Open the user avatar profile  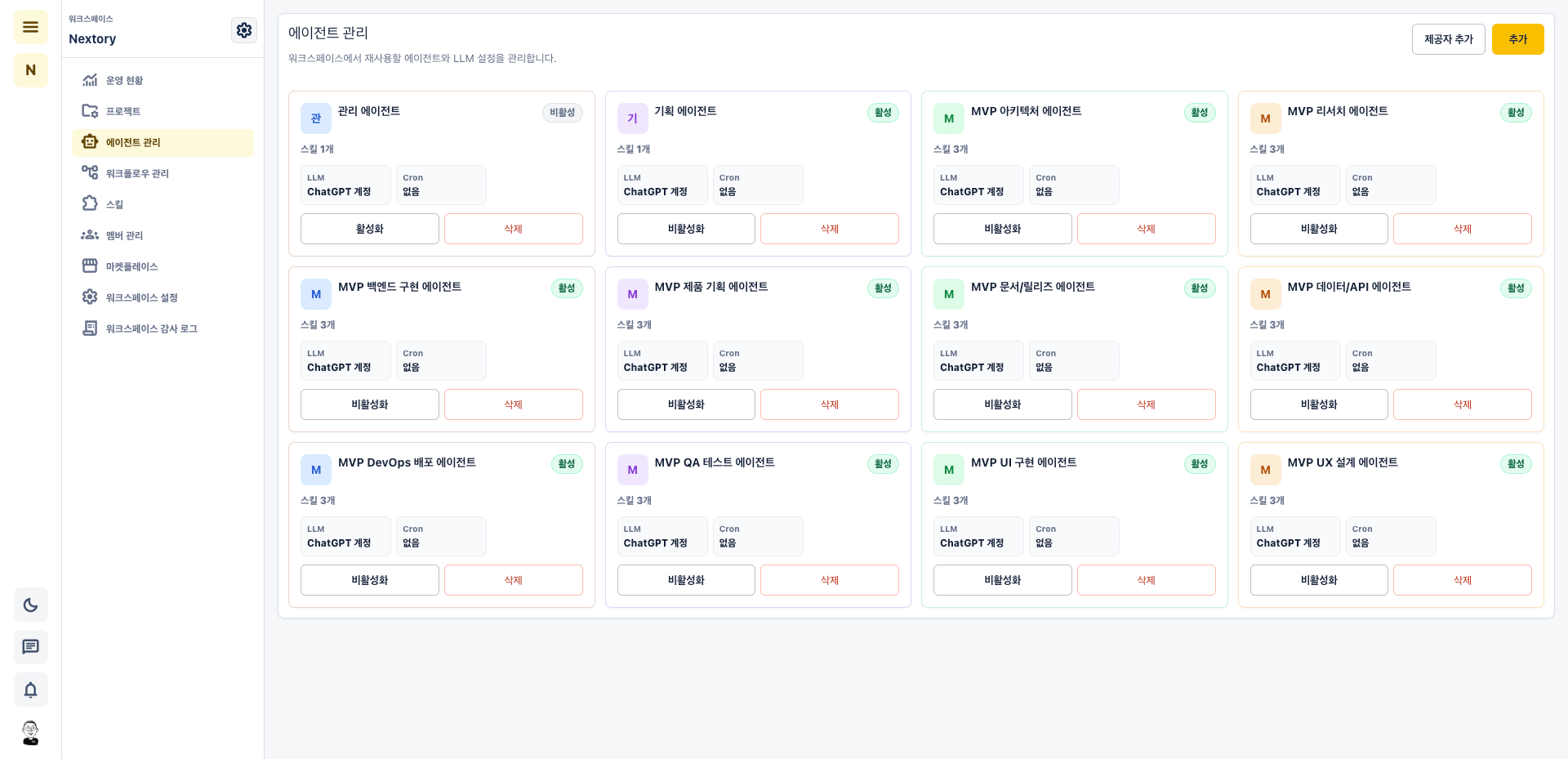point(31,733)
